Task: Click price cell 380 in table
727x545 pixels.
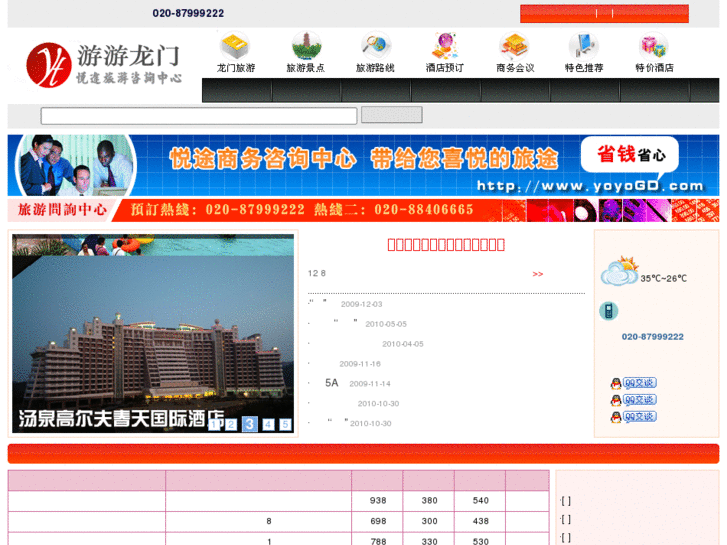Action: [x=429, y=501]
